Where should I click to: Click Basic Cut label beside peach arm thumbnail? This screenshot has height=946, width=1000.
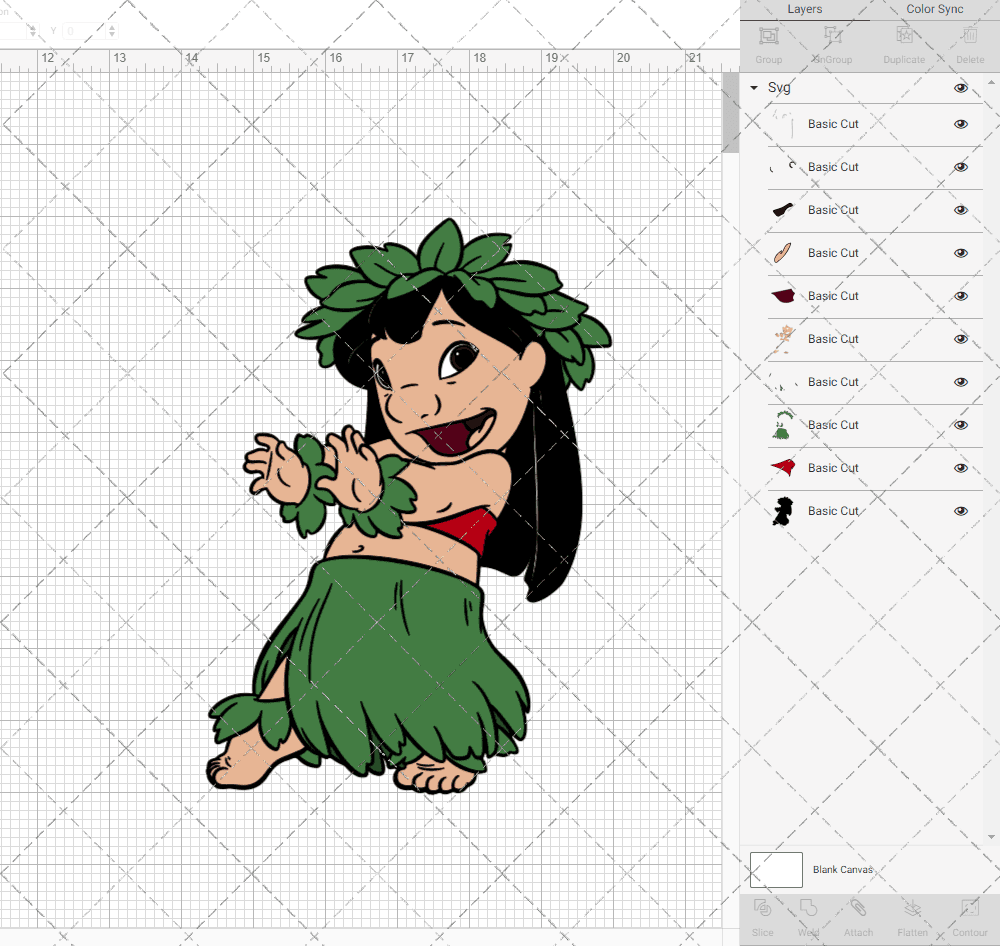pyautogui.click(x=833, y=253)
